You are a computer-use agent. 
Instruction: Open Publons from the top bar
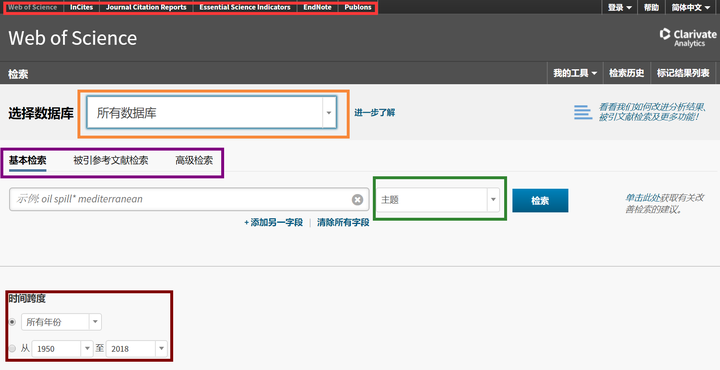pyautogui.click(x=358, y=7)
